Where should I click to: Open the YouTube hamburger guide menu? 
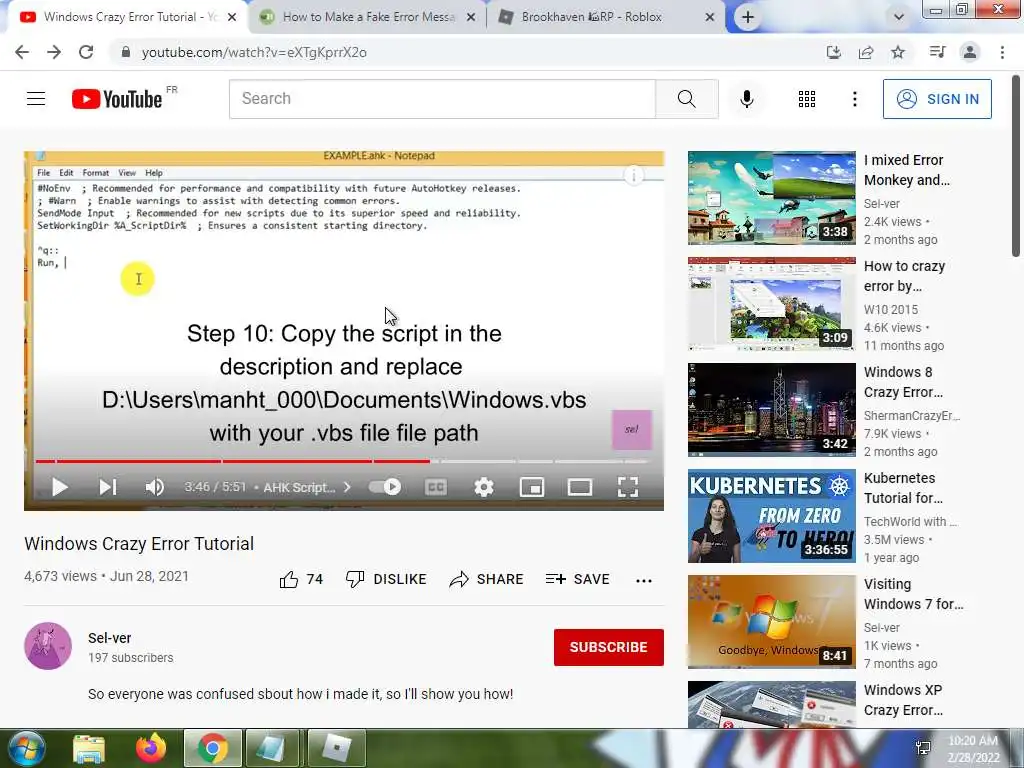[x=36, y=99]
